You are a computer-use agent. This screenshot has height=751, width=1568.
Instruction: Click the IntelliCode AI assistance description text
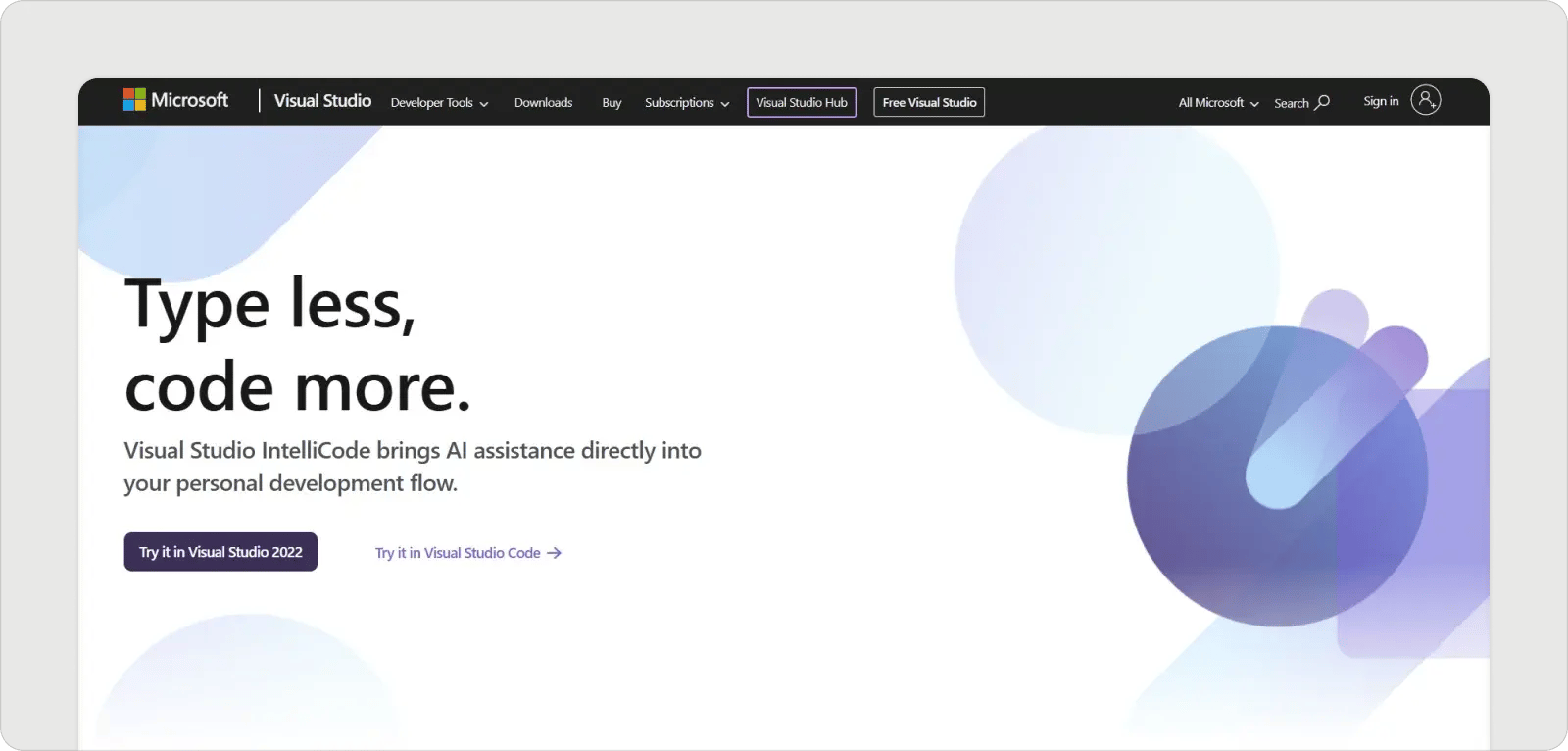pyautogui.click(x=412, y=467)
